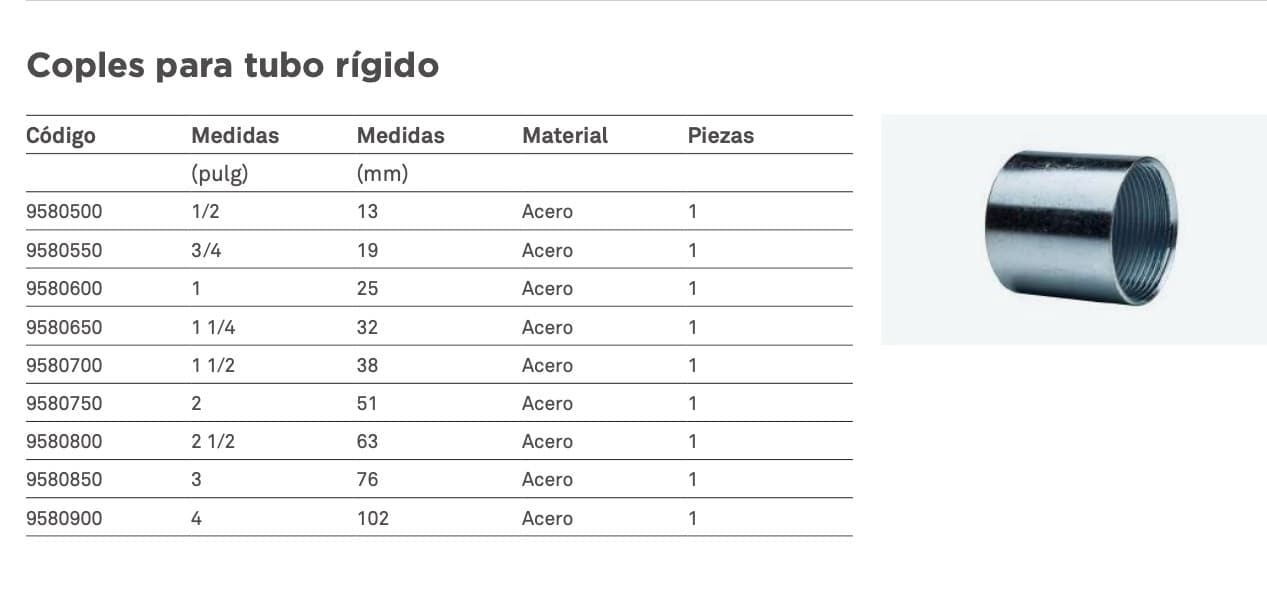Select product code 9580550

(x=64, y=250)
